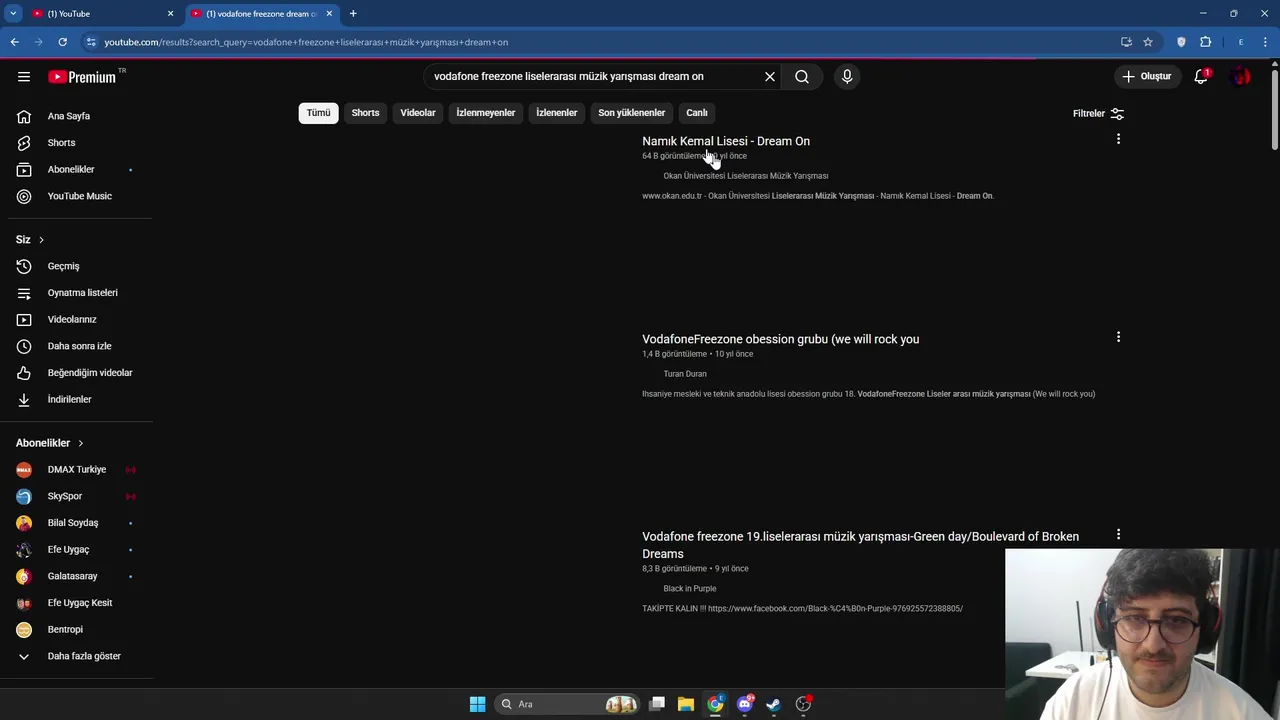Select the Tümü filter chip

tap(318, 113)
